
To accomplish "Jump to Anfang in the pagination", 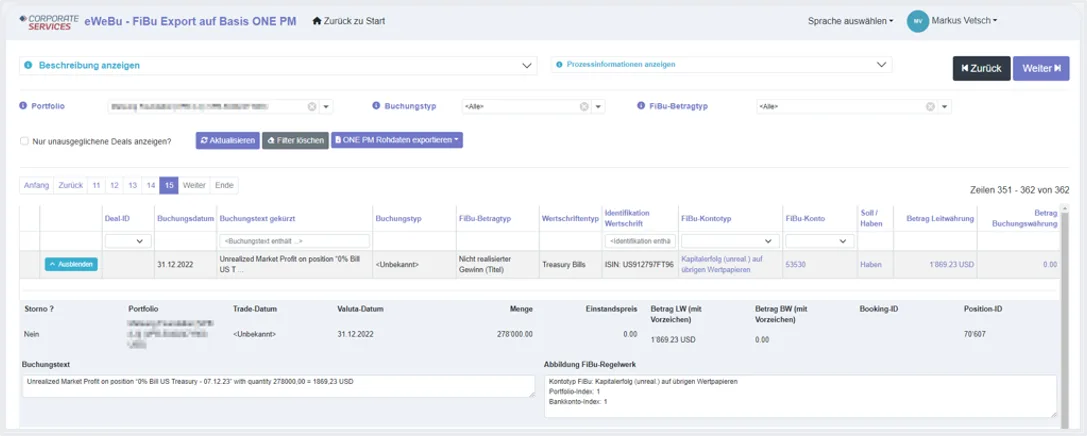I will [36, 186].
